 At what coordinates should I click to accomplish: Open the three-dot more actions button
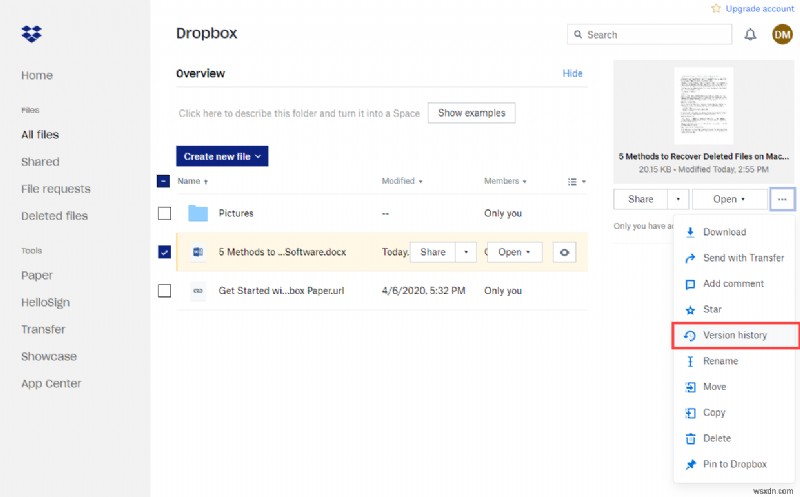(782, 200)
